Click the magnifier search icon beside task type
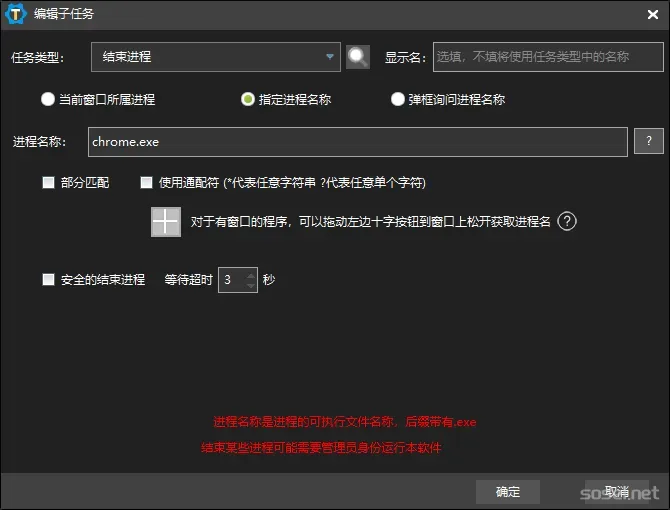The image size is (670, 510). [358, 57]
